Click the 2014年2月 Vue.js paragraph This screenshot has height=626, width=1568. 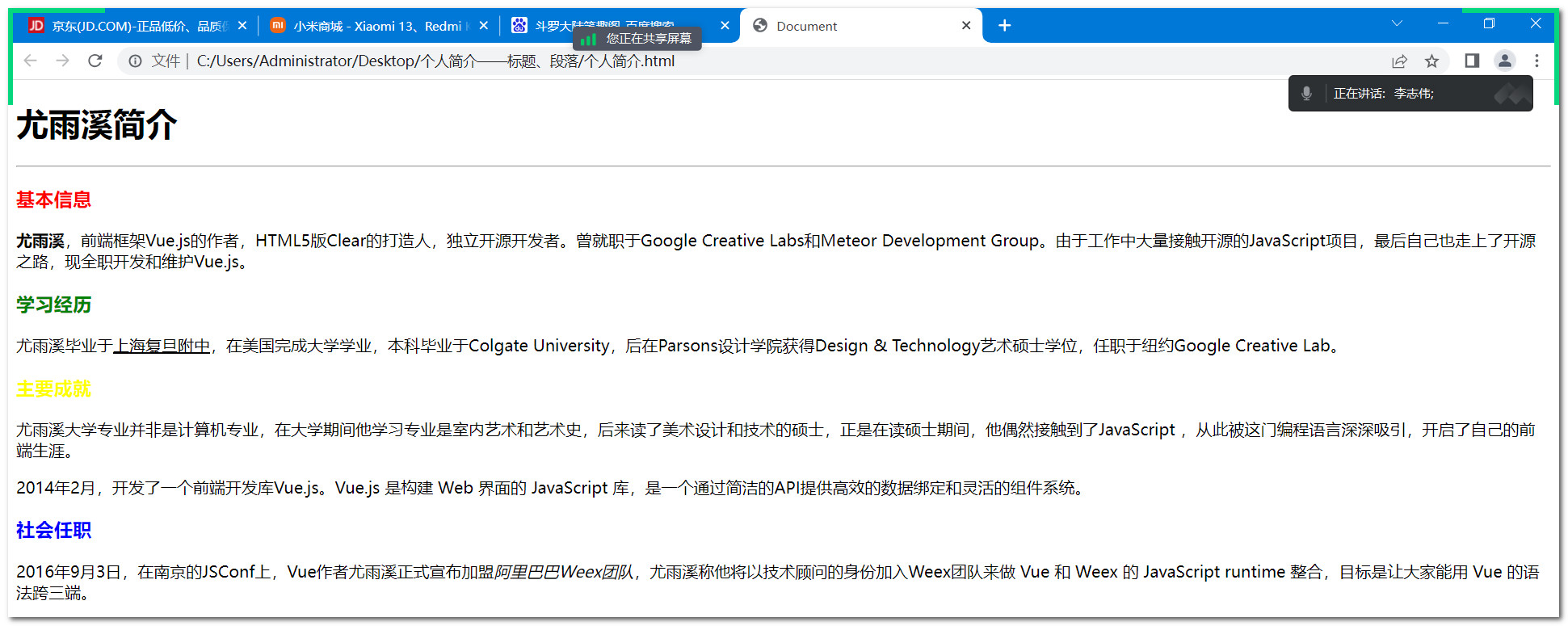(x=553, y=488)
